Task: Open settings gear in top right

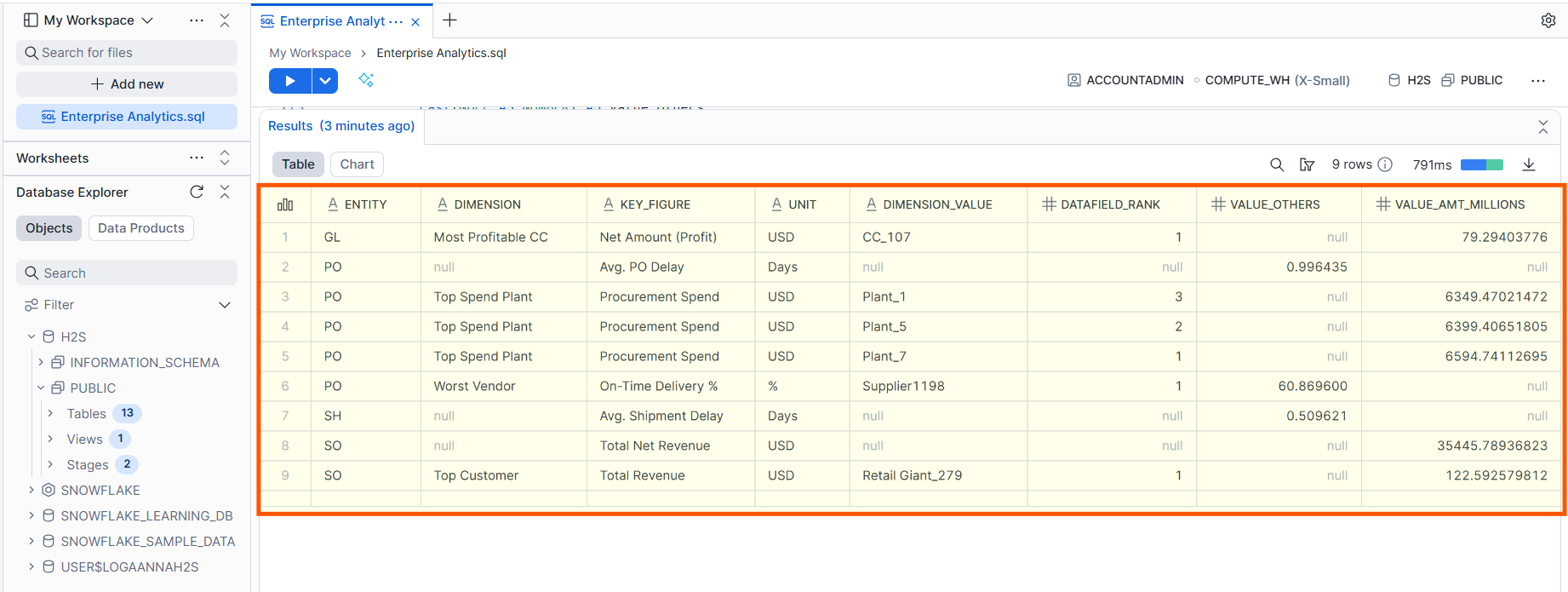Action: click(x=1548, y=20)
